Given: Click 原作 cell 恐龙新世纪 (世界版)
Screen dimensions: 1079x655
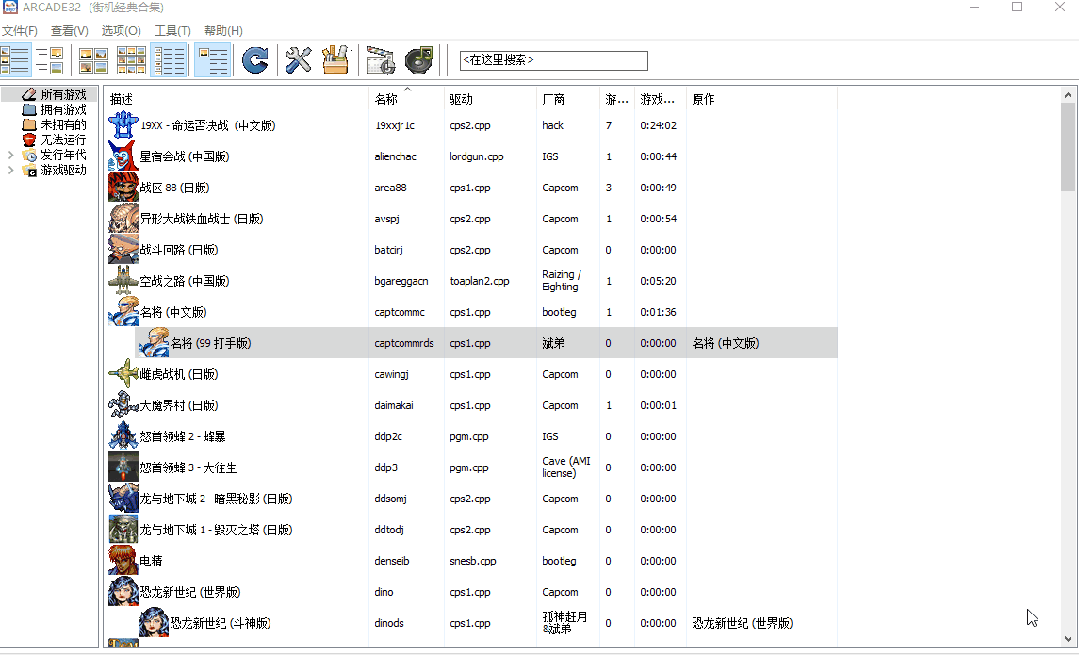Looking at the screenshot, I should (743, 623).
